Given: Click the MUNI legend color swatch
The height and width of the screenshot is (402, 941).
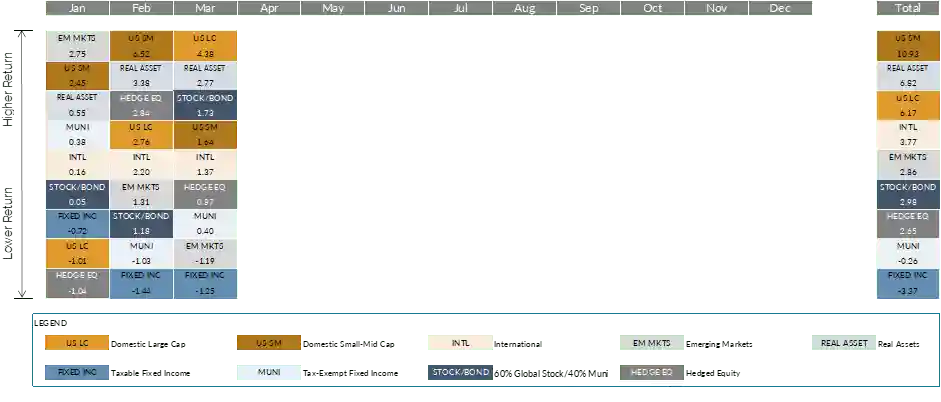Looking at the screenshot, I should point(269,373).
